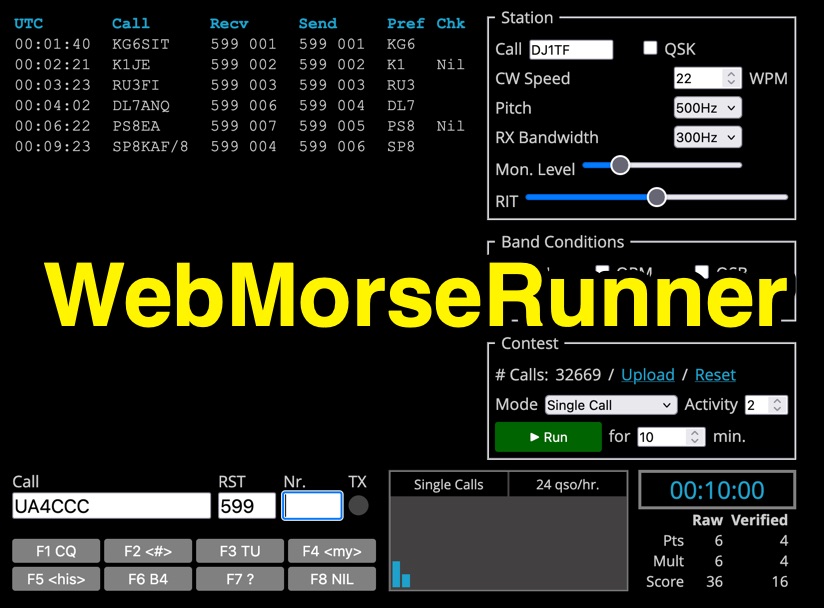Open the Mode Single Call dropdown
Viewport: 824px width, 608px height.
tap(611, 405)
